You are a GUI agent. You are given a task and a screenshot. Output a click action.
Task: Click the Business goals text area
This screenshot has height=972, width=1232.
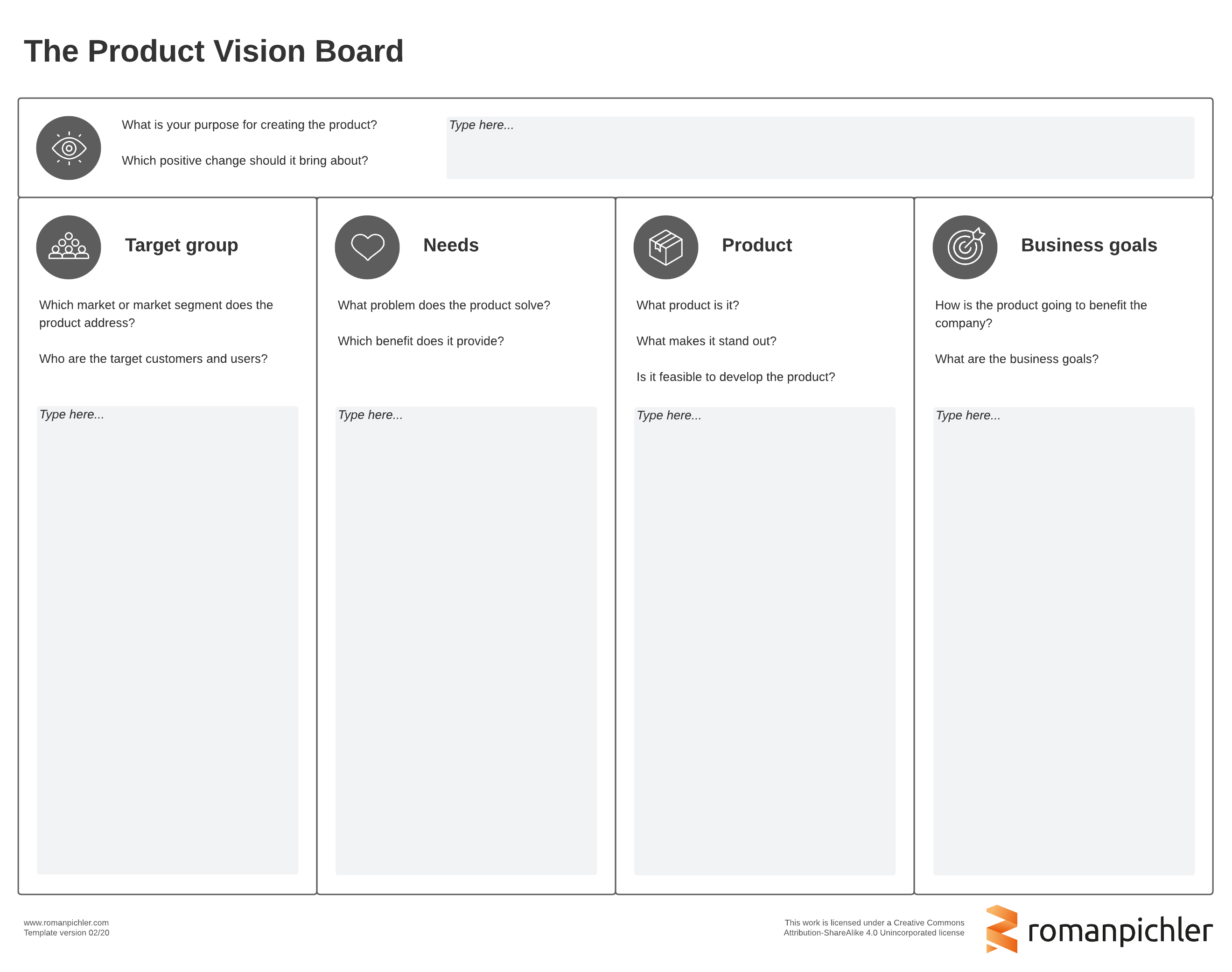pos(1063,640)
